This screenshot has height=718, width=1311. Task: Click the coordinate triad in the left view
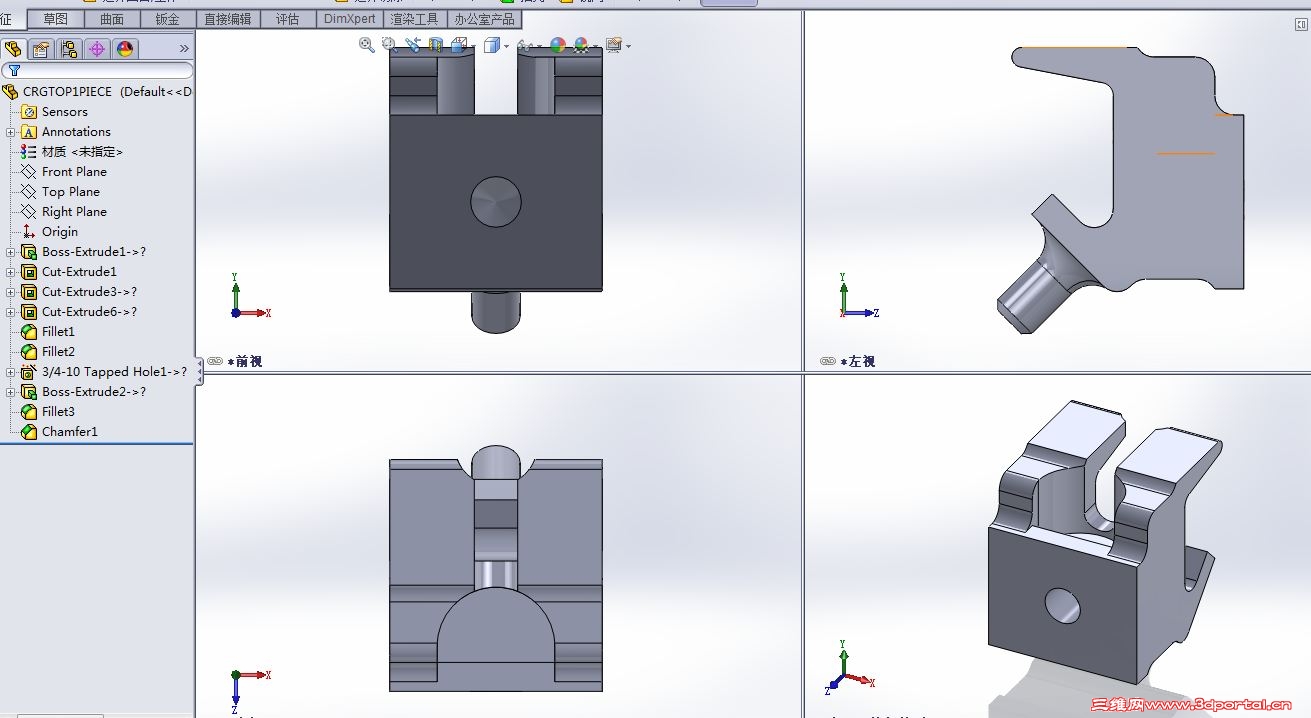[859, 296]
